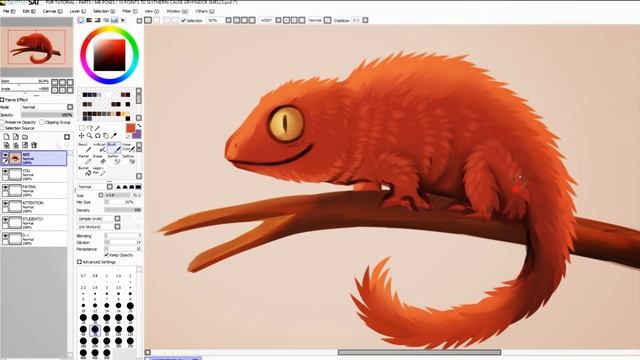The width and height of the screenshot is (640, 360).
Task: Open the Edit menu
Action: 29,11
